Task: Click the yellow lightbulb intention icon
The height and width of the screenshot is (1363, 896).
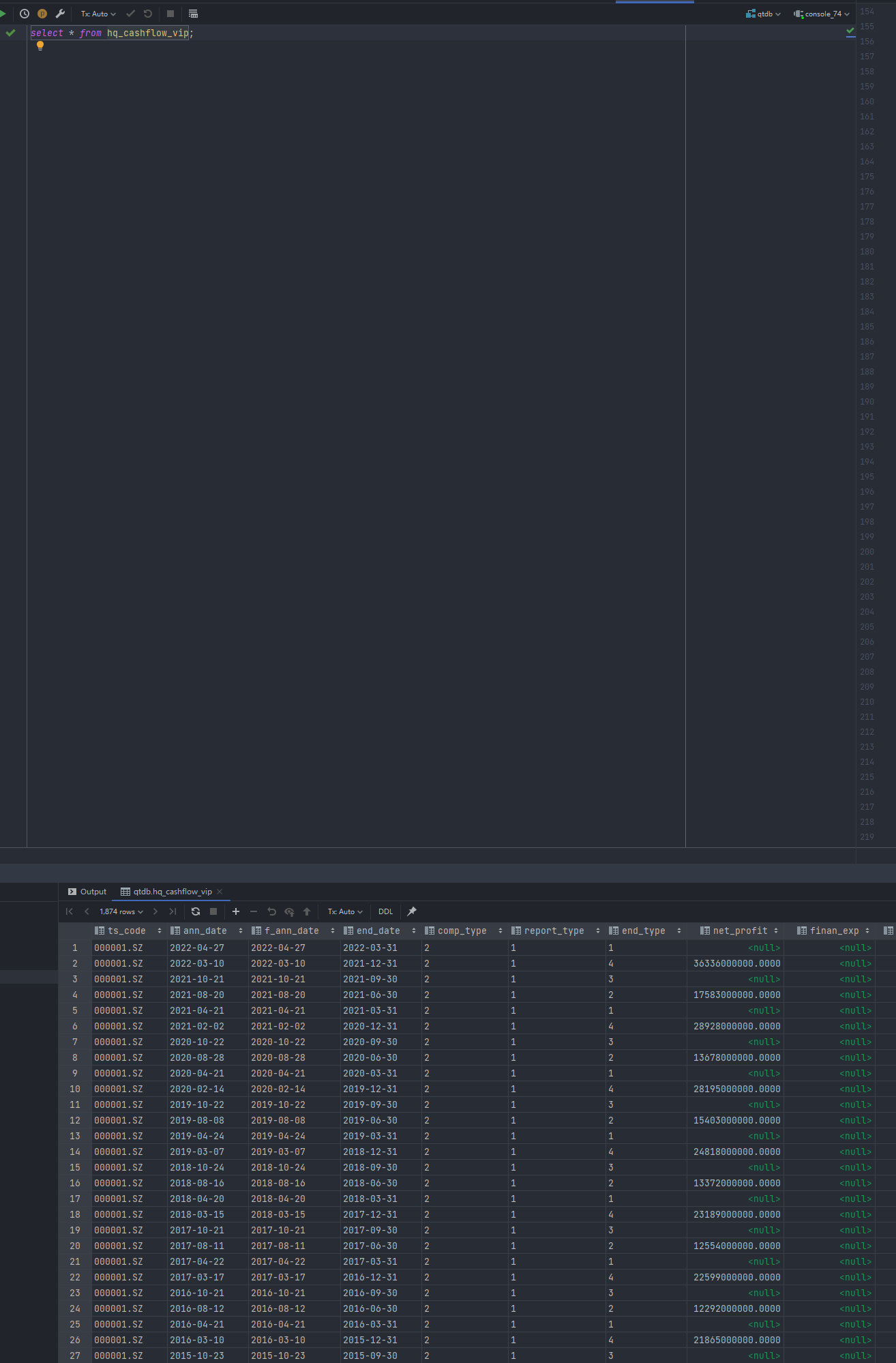Action: pyautogui.click(x=40, y=46)
